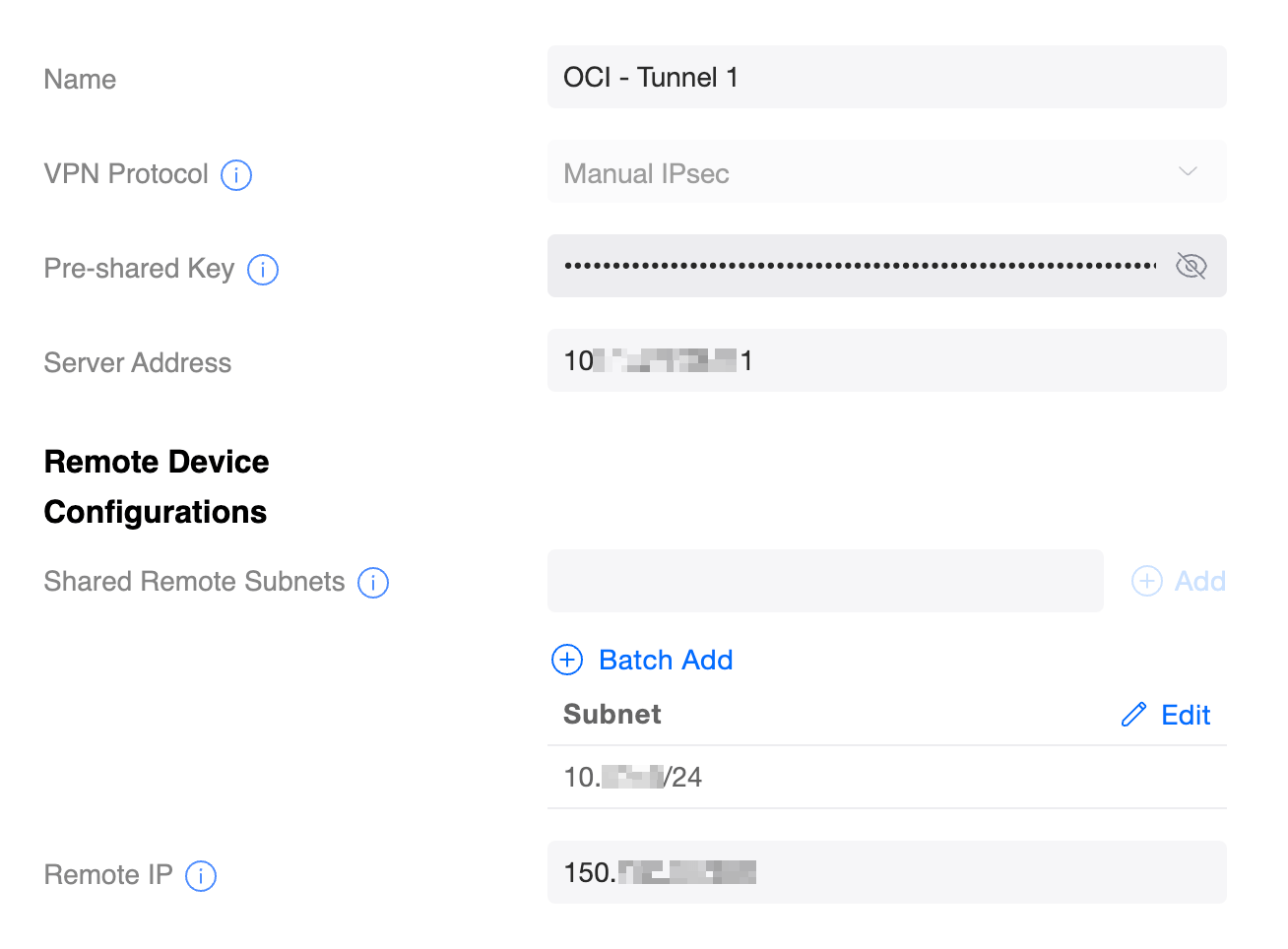Click the Add subnet button label
Image resolution: width=1288 pixels, height=949 pixels.
[1200, 581]
